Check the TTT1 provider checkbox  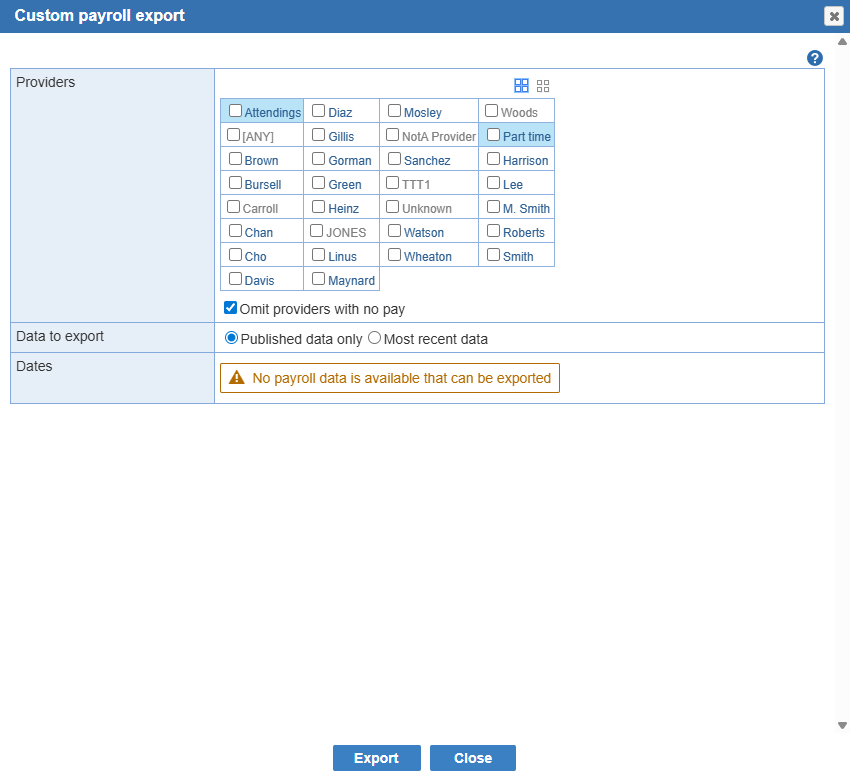pyautogui.click(x=392, y=183)
